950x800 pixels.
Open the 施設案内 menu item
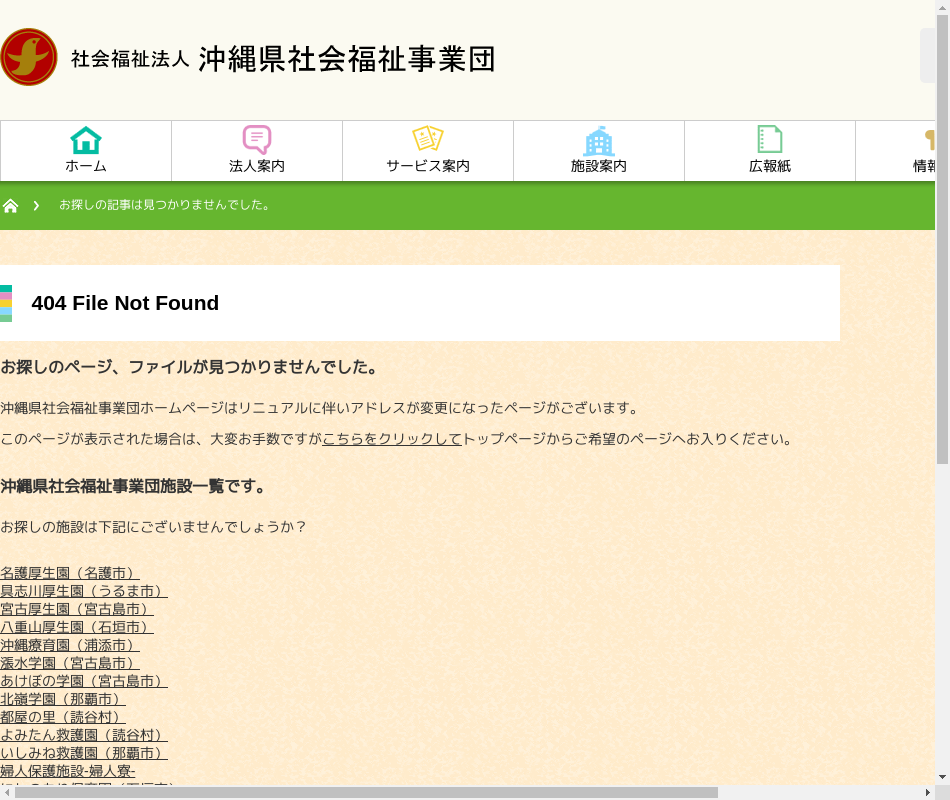click(x=599, y=166)
